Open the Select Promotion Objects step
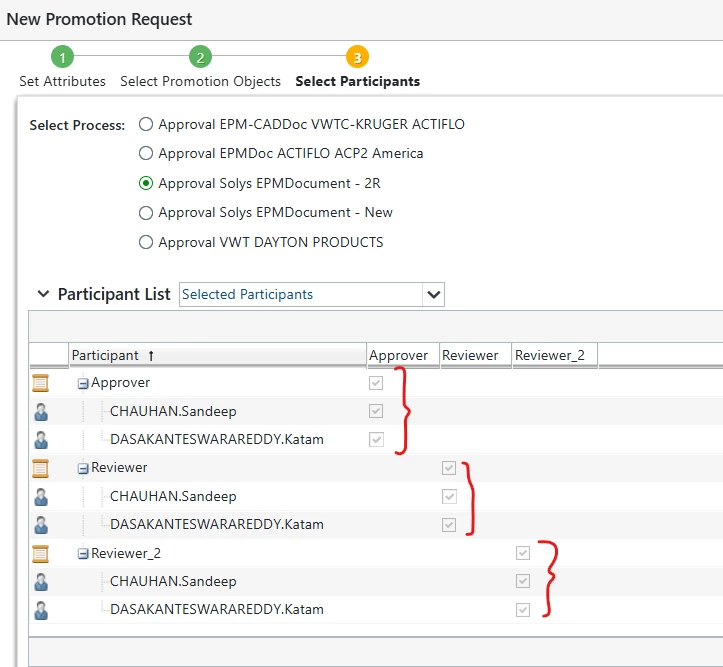 200,81
